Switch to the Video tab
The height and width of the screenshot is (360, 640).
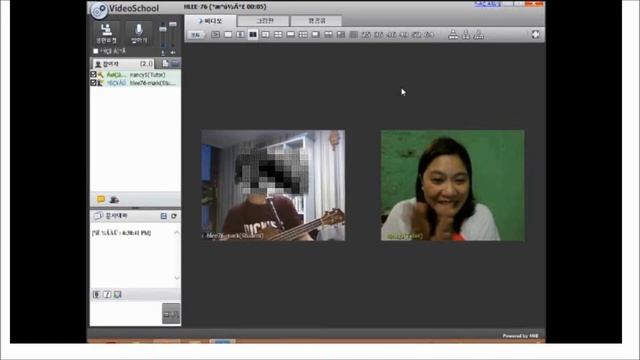click(210, 21)
